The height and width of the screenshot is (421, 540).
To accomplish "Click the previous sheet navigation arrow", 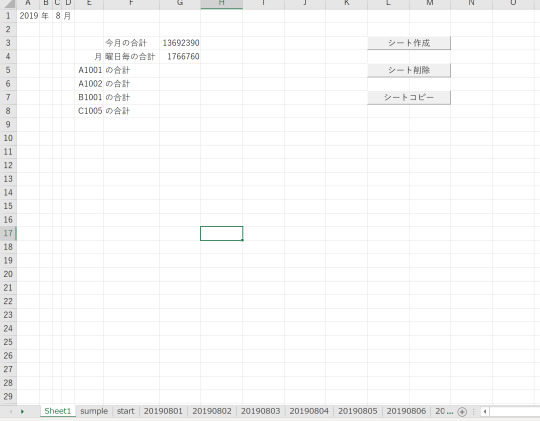I will [11, 411].
